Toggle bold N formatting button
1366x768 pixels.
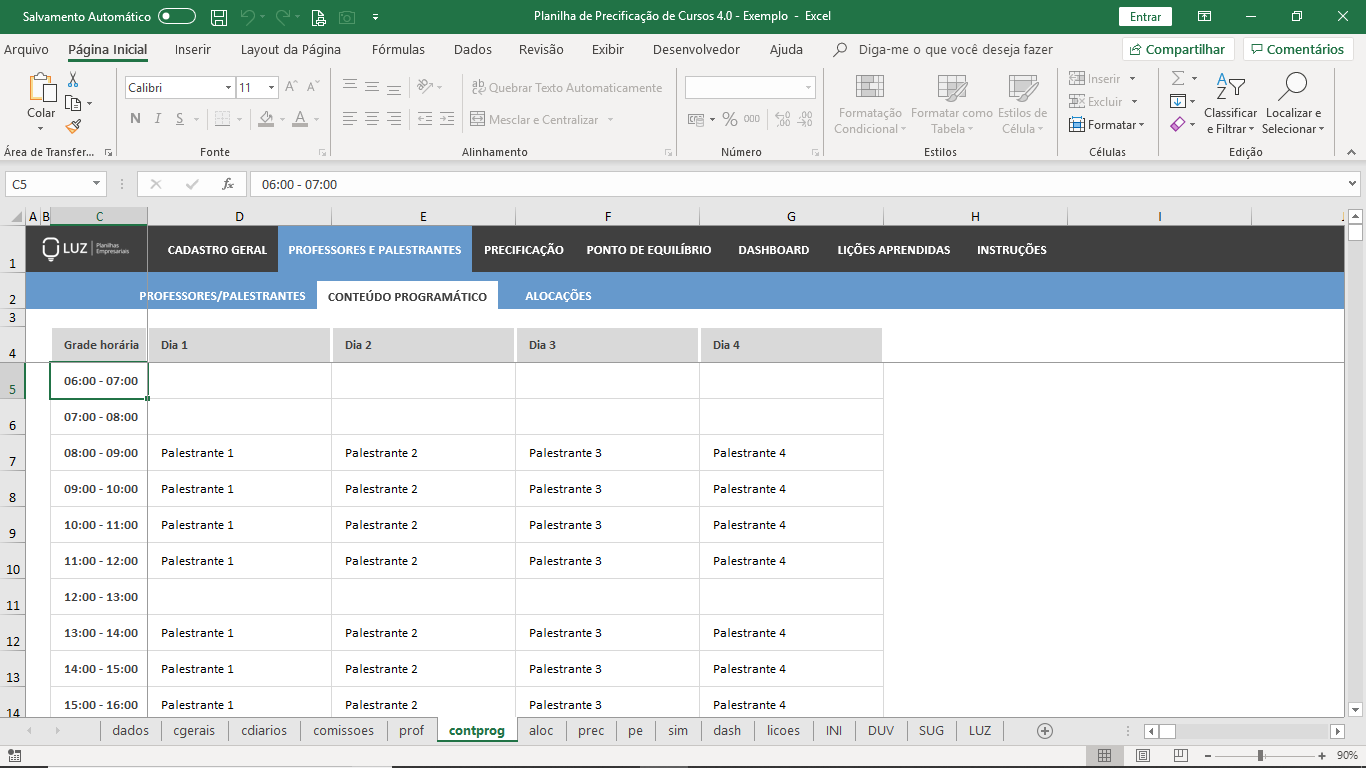135,119
